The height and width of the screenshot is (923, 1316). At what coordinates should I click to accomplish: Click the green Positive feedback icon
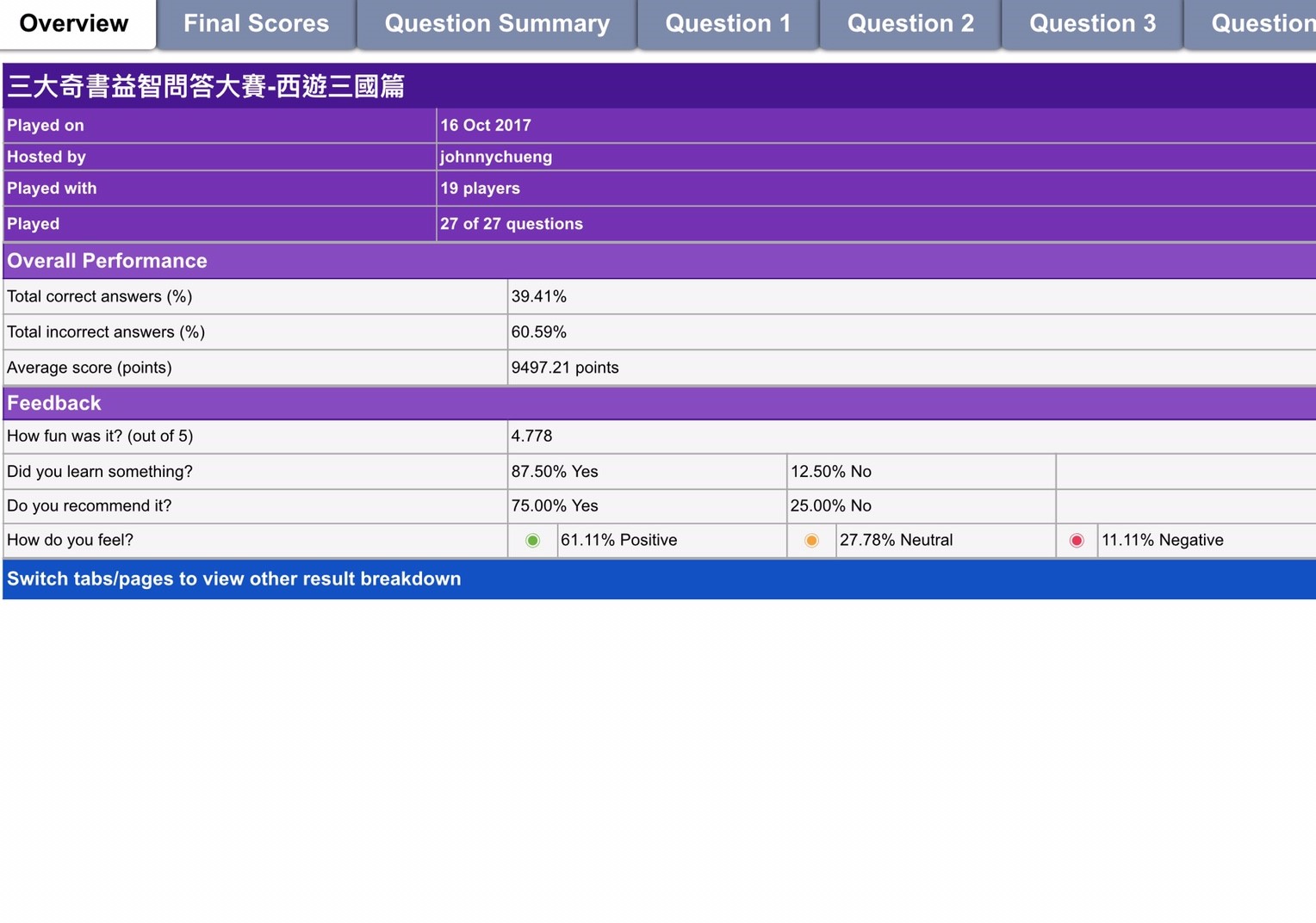click(x=532, y=541)
